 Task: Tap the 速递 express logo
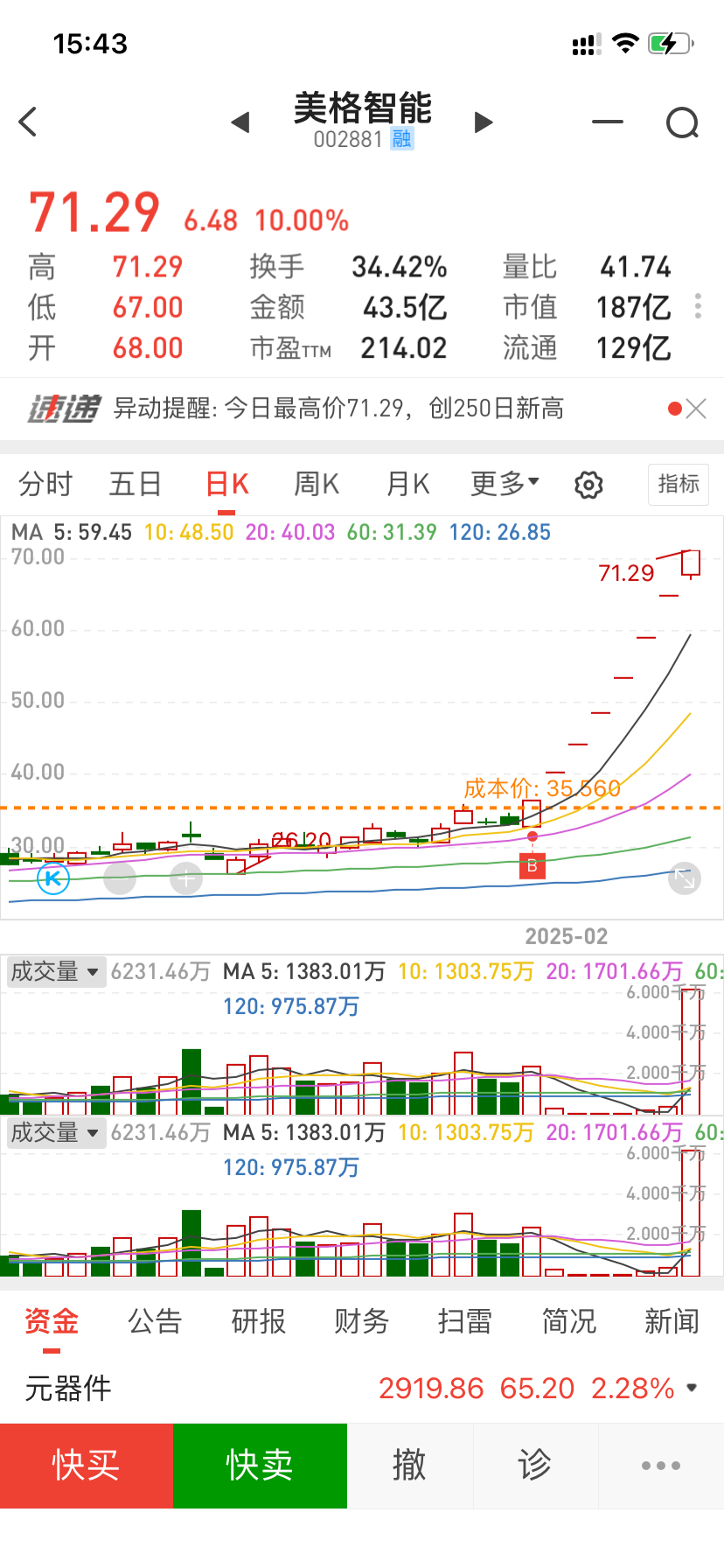[x=63, y=409]
